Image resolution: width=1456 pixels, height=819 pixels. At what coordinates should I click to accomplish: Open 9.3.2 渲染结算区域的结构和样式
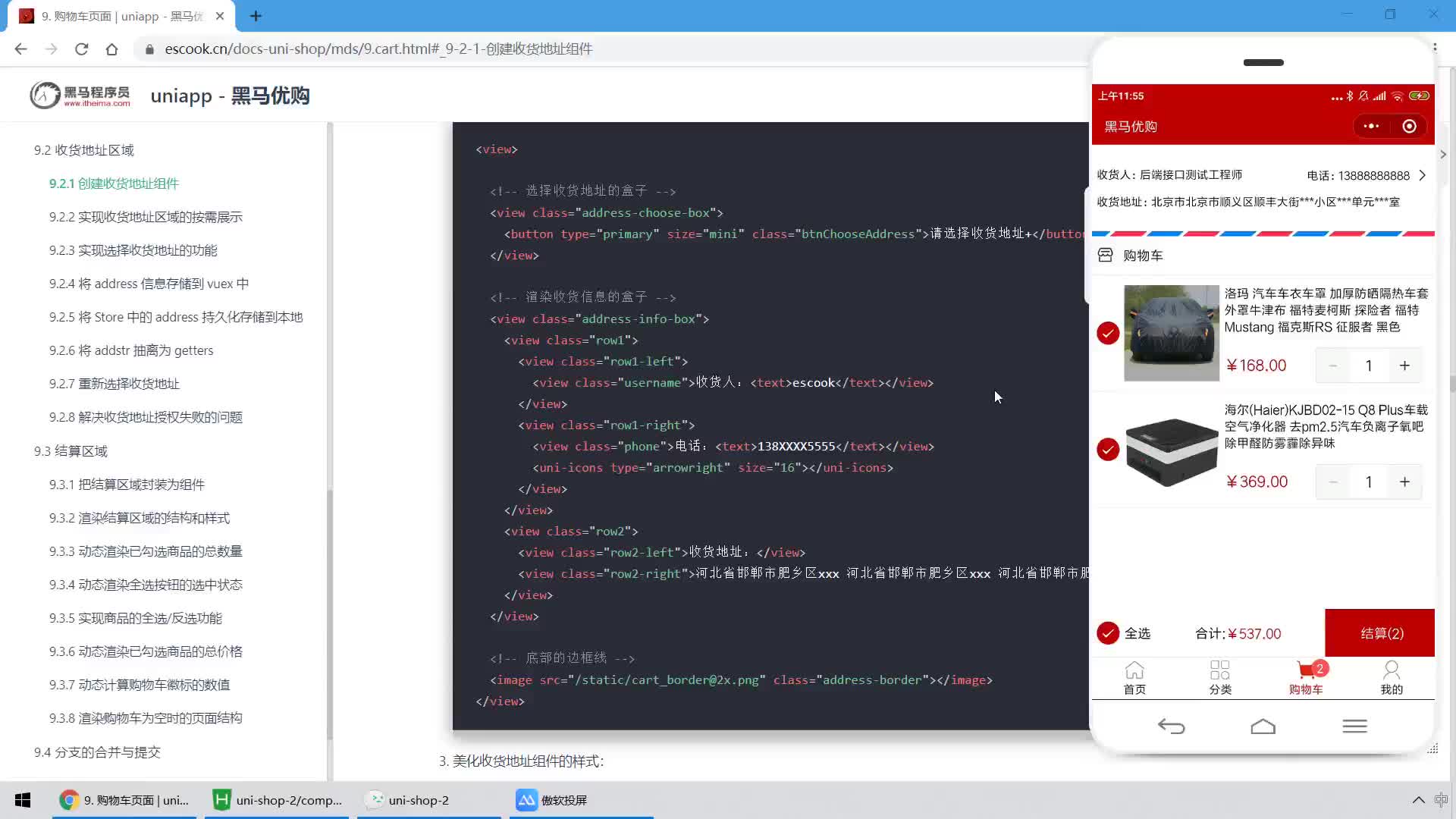tap(140, 518)
